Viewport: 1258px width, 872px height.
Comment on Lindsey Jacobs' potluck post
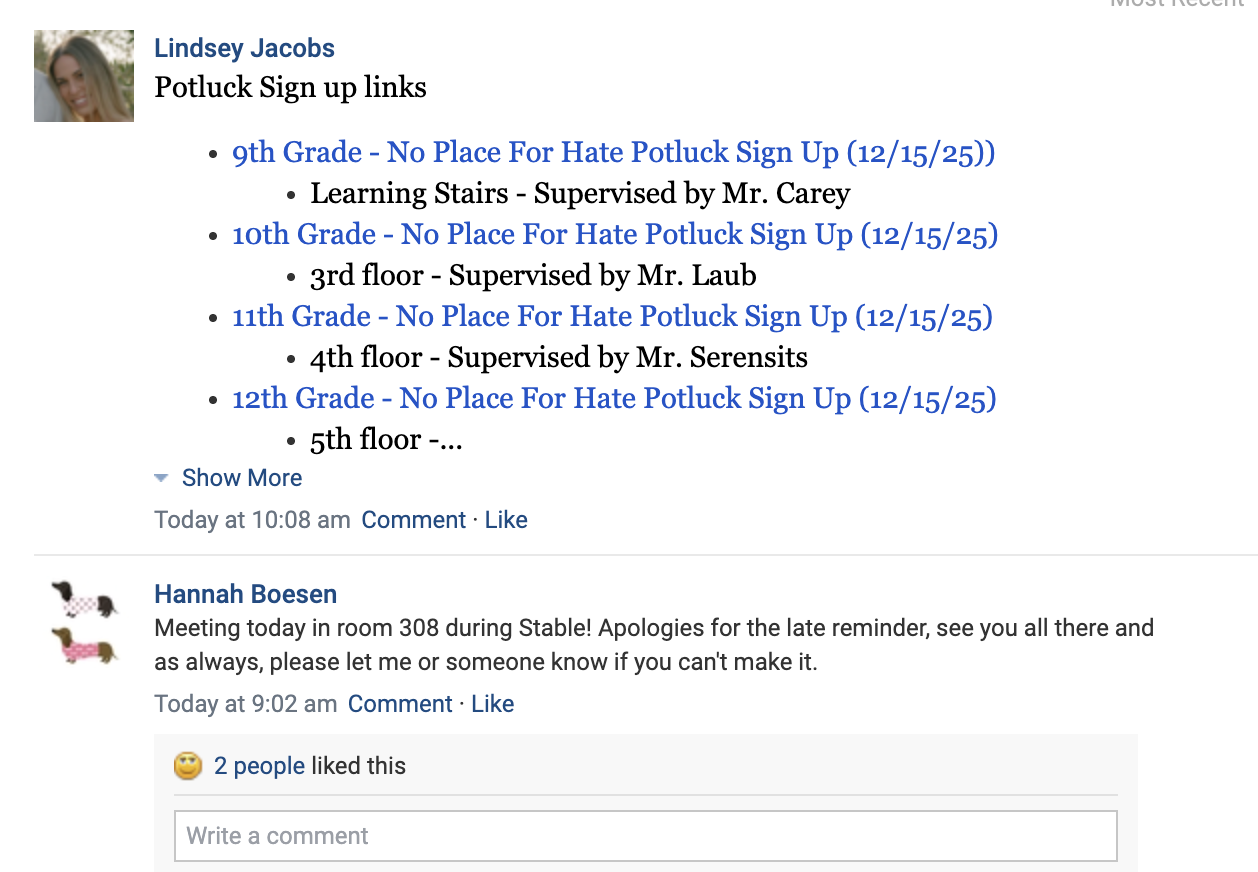tap(413, 520)
